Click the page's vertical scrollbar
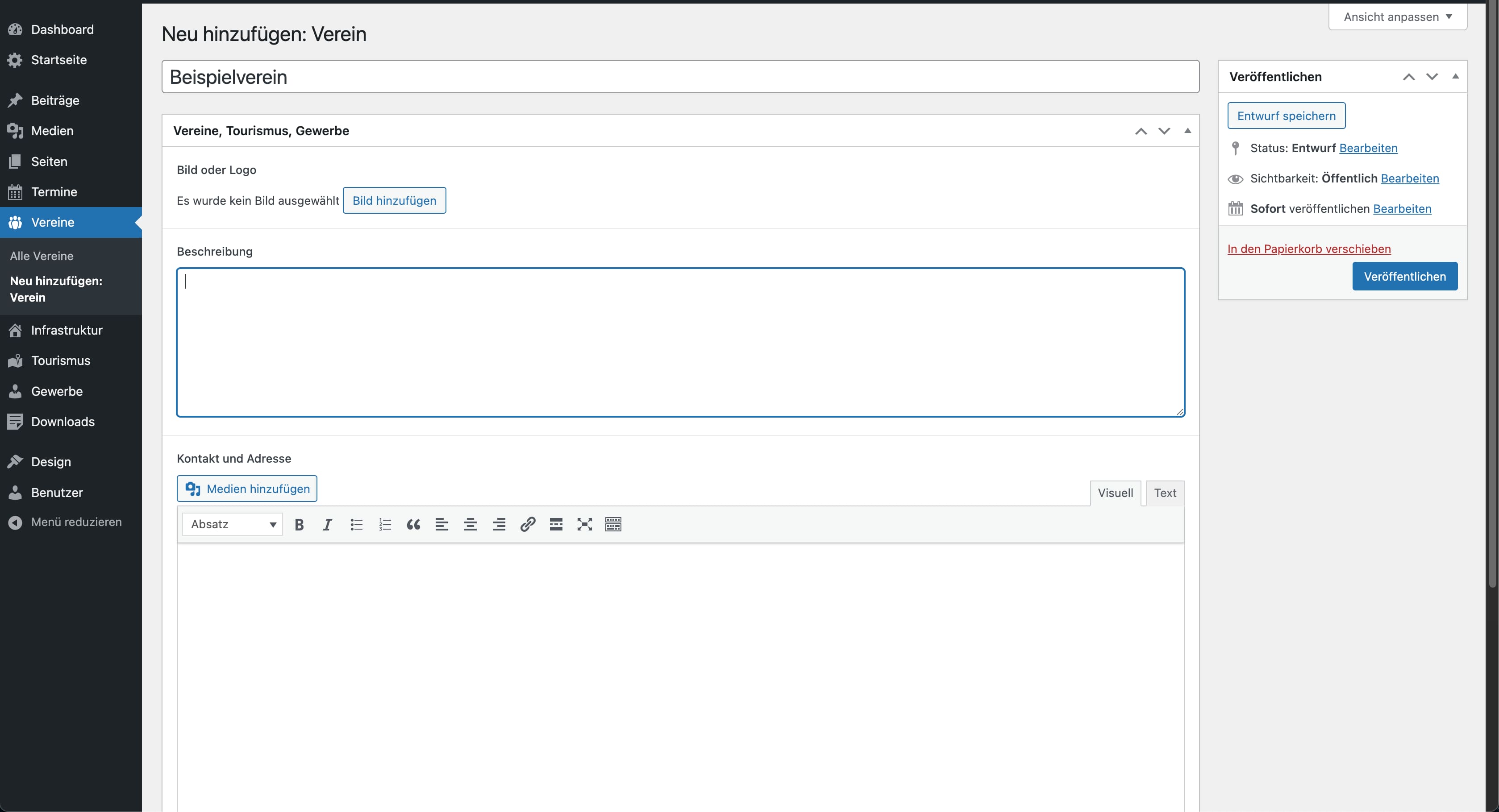The height and width of the screenshot is (812, 1499). click(1492, 291)
